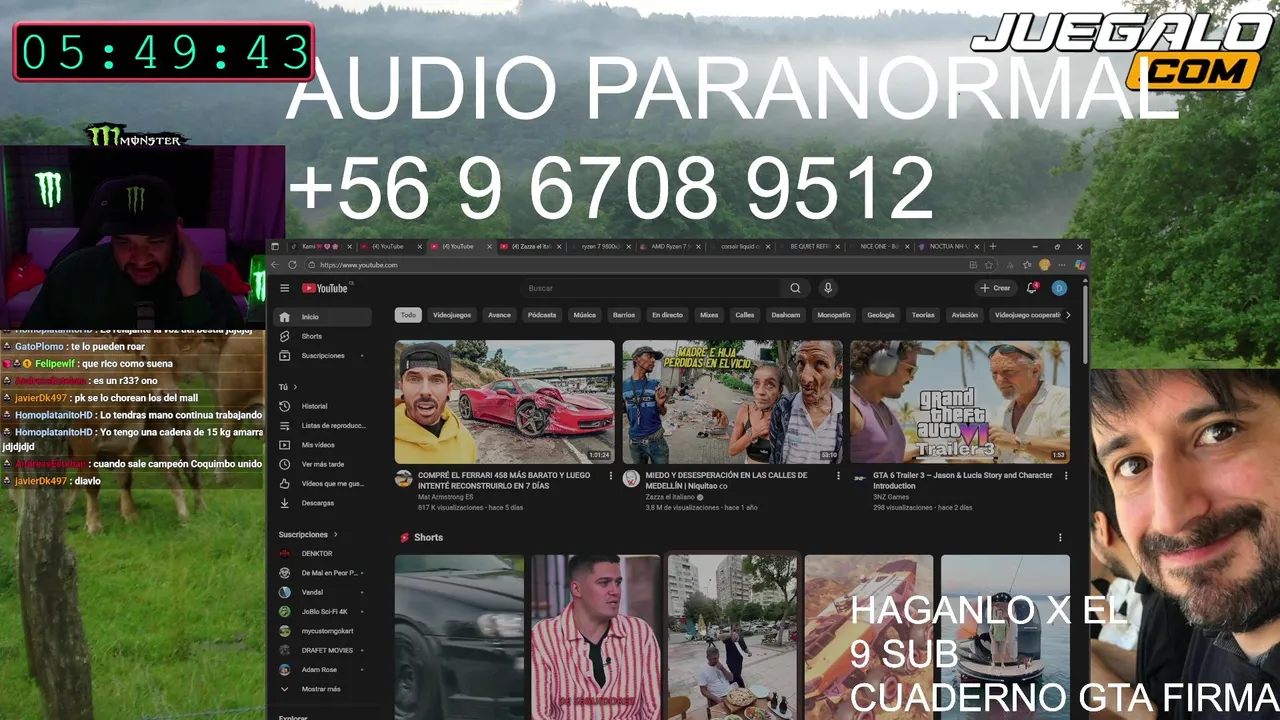The height and width of the screenshot is (720, 1280).
Task: Switch to Zazza el Italiano browser tab
Action: (530, 246)
